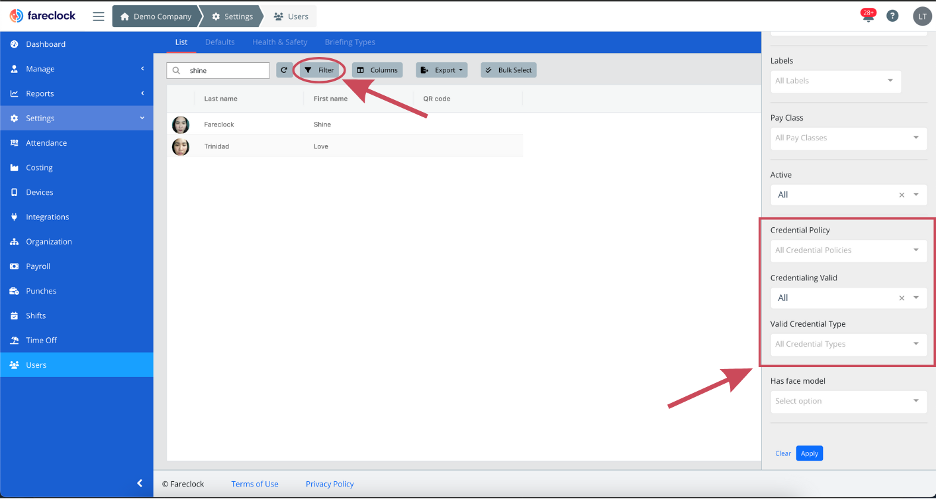
Task: Apply the selected filters
Action: 809,454
